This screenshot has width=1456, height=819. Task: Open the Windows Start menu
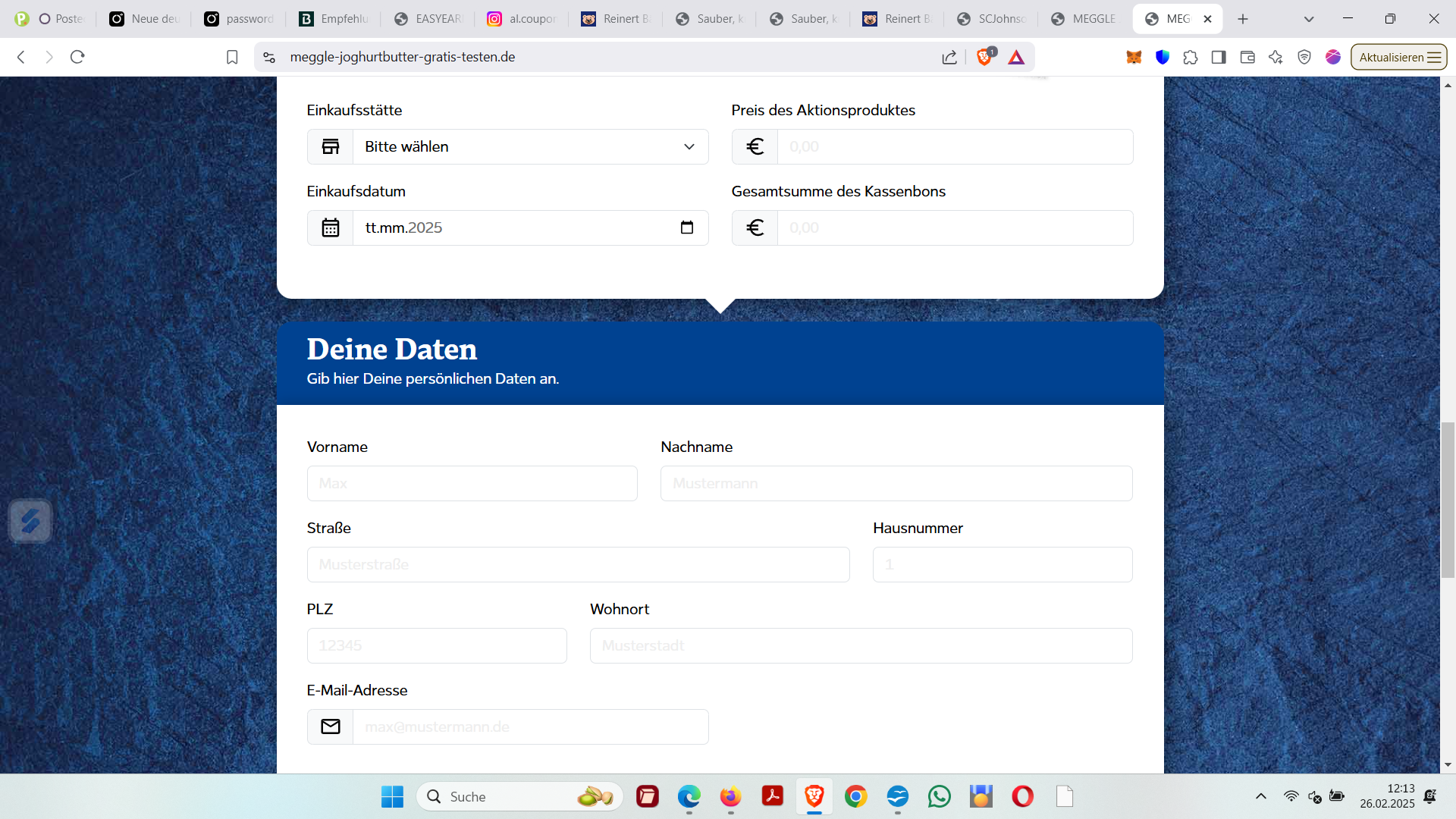pyautogui.click(x=392, y=796)
